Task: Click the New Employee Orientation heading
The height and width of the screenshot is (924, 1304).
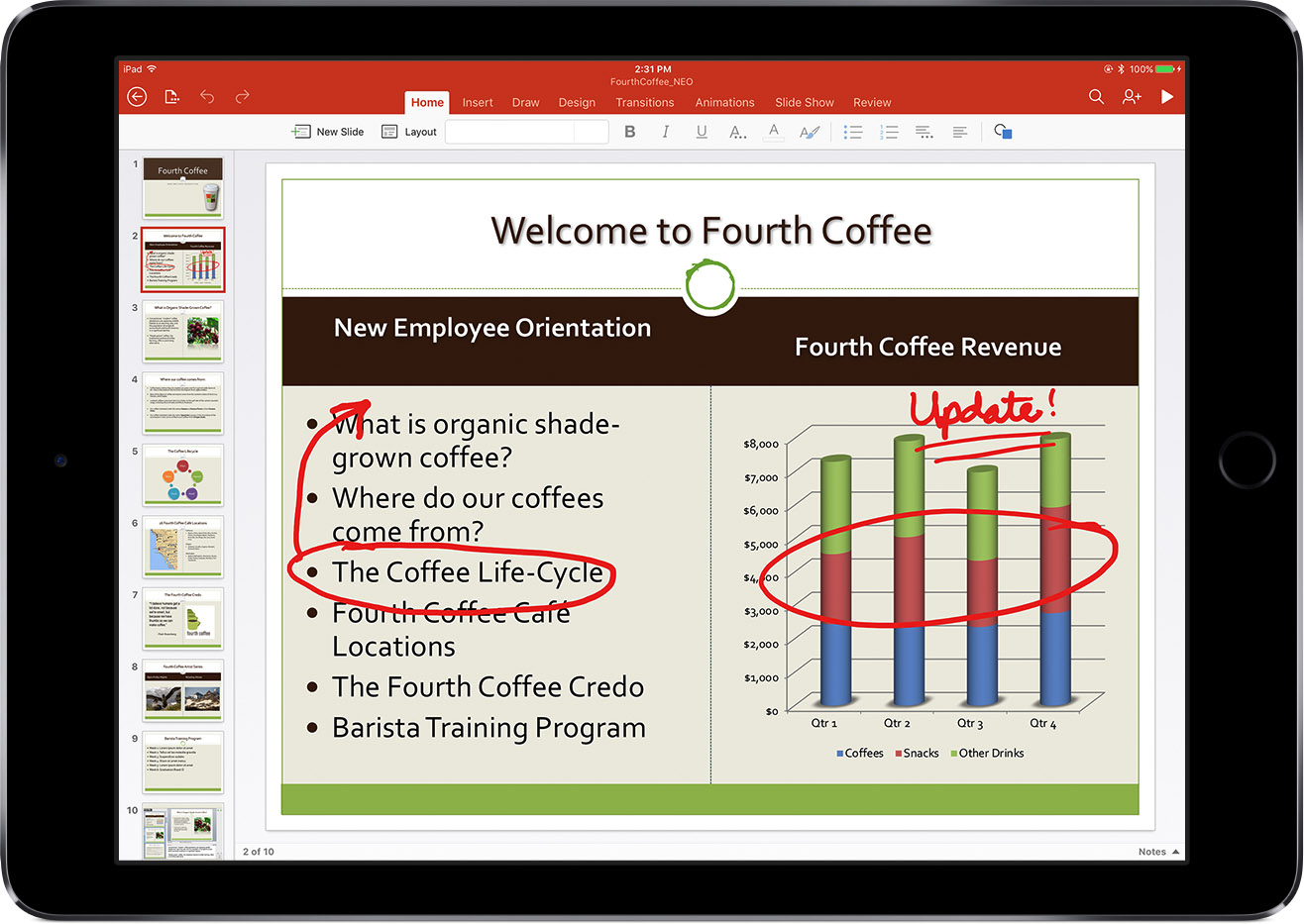Action: pos(492,328)
